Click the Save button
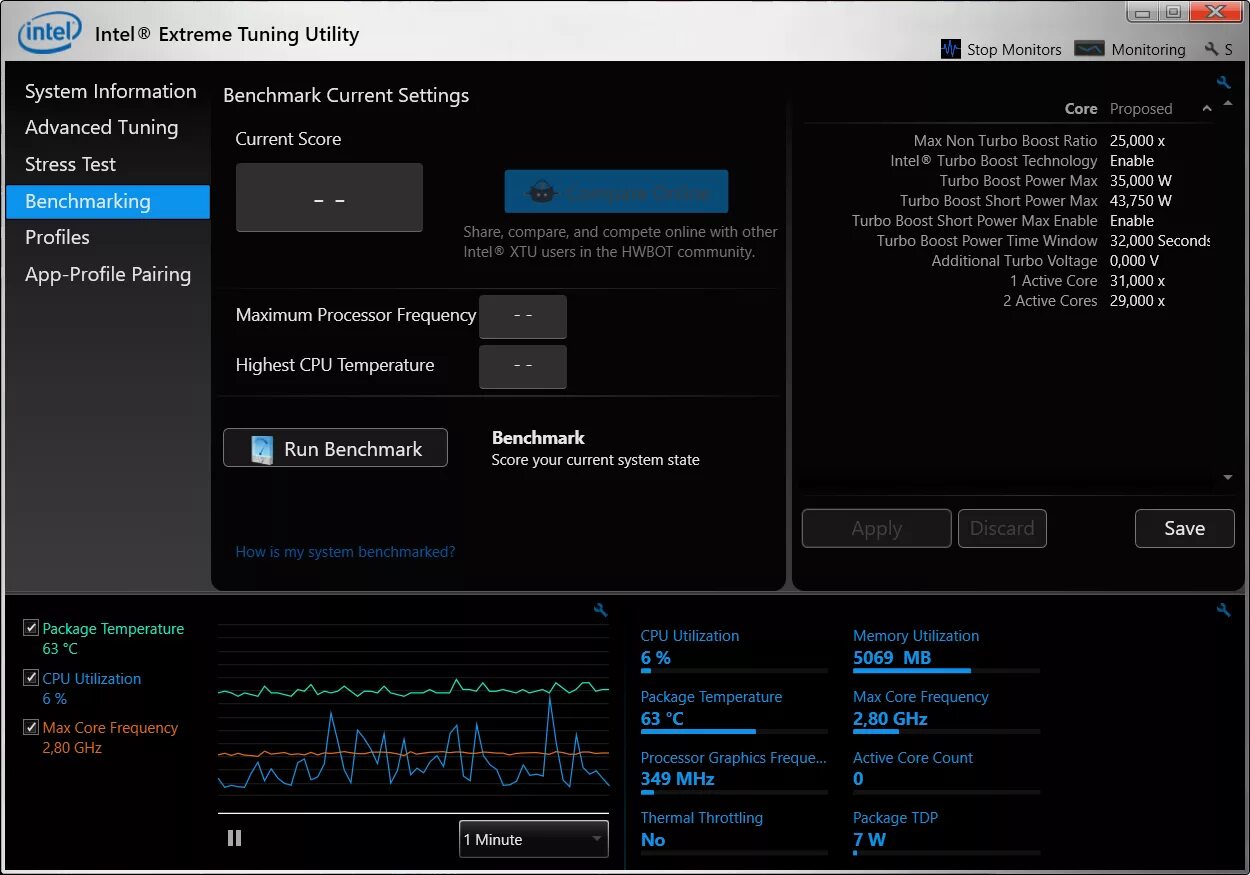 1184,528
